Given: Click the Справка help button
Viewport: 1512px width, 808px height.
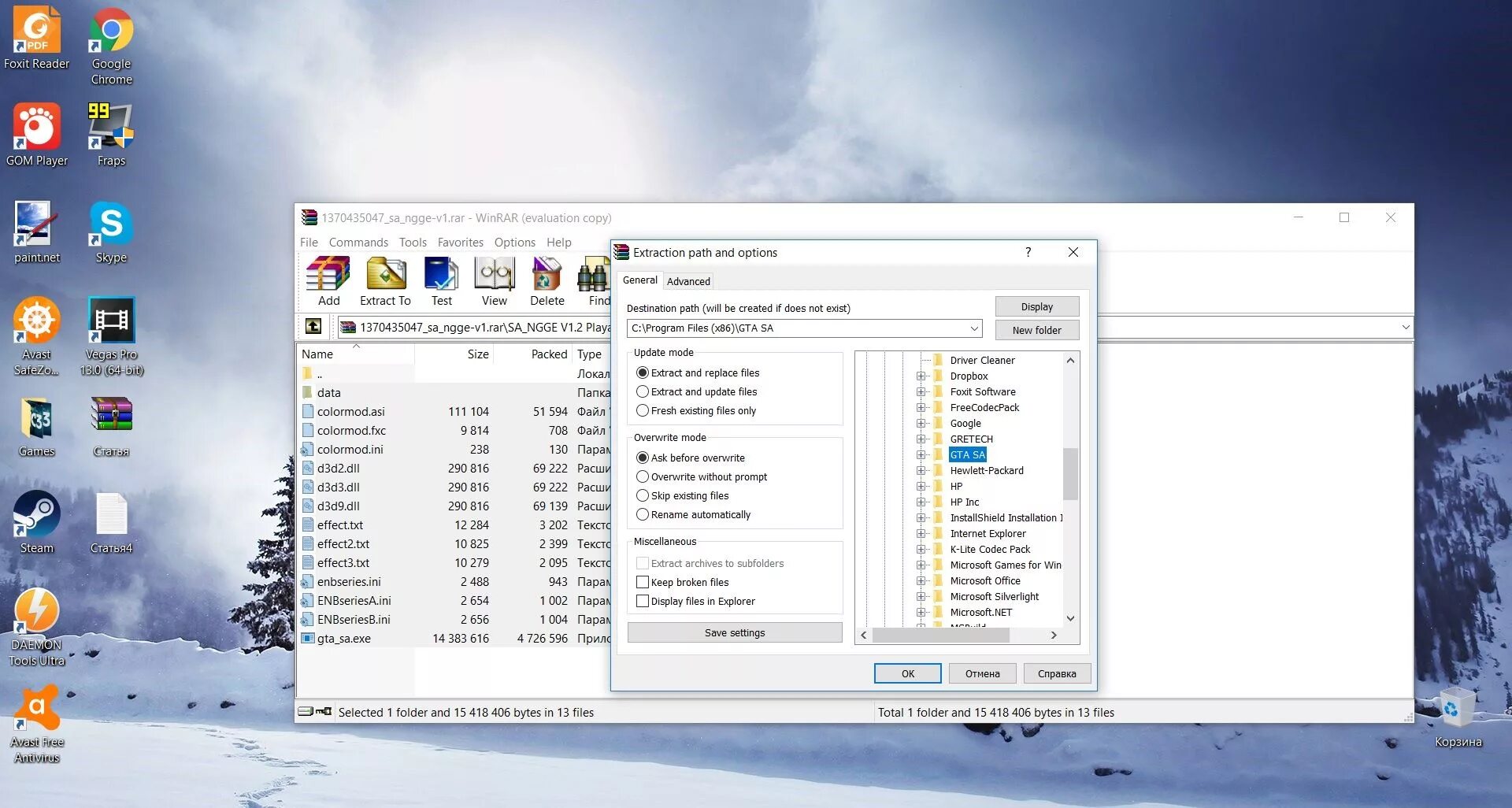Looking at the screenshot, I should (1057, 673).
